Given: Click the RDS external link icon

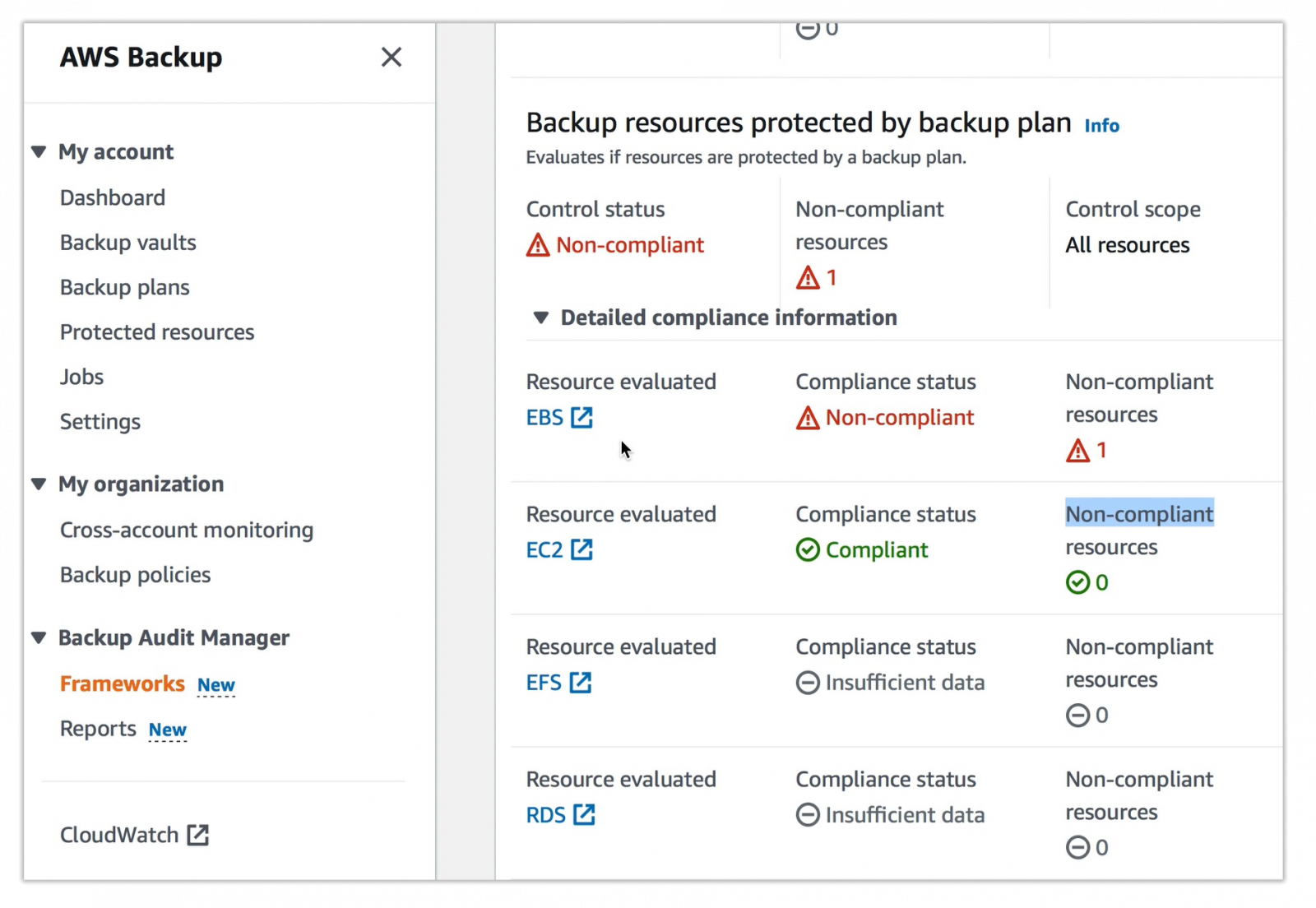Looking at the screenshot, I should pos(583,815).
